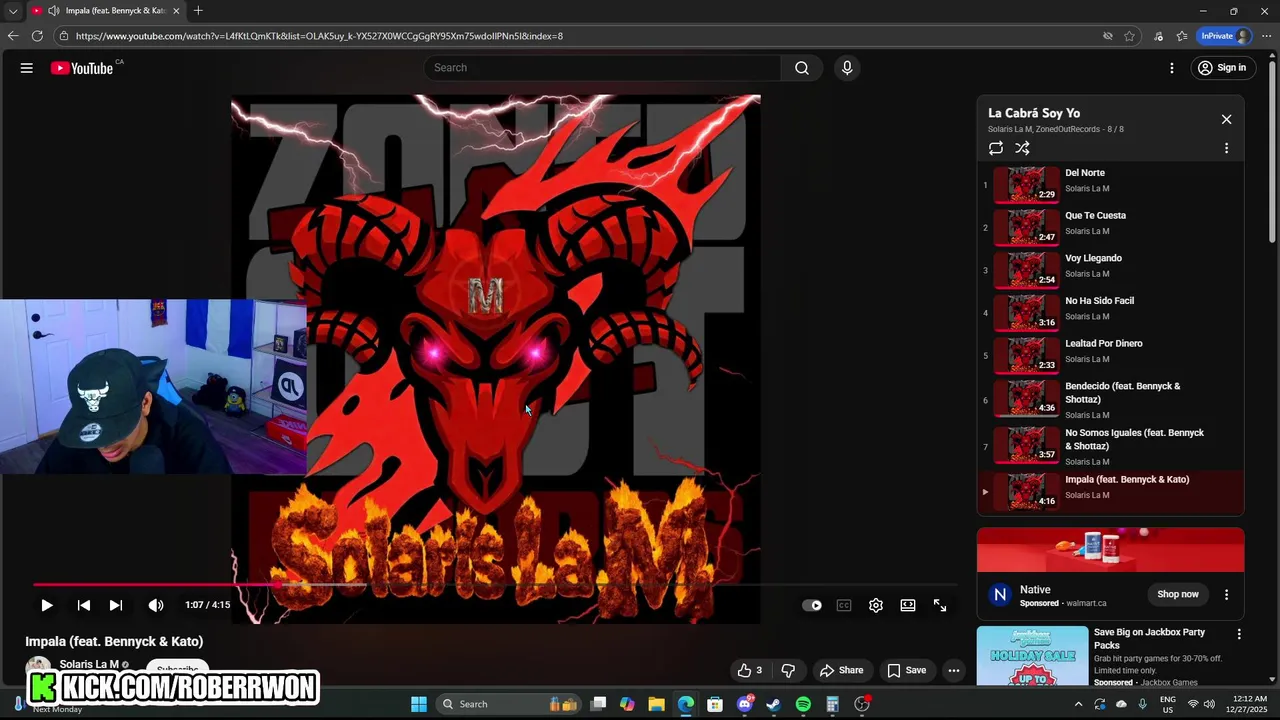The height and width of the screenshot is (720, 1280).
Task: Play Del Norte from the playlist
Action: 1110,185
